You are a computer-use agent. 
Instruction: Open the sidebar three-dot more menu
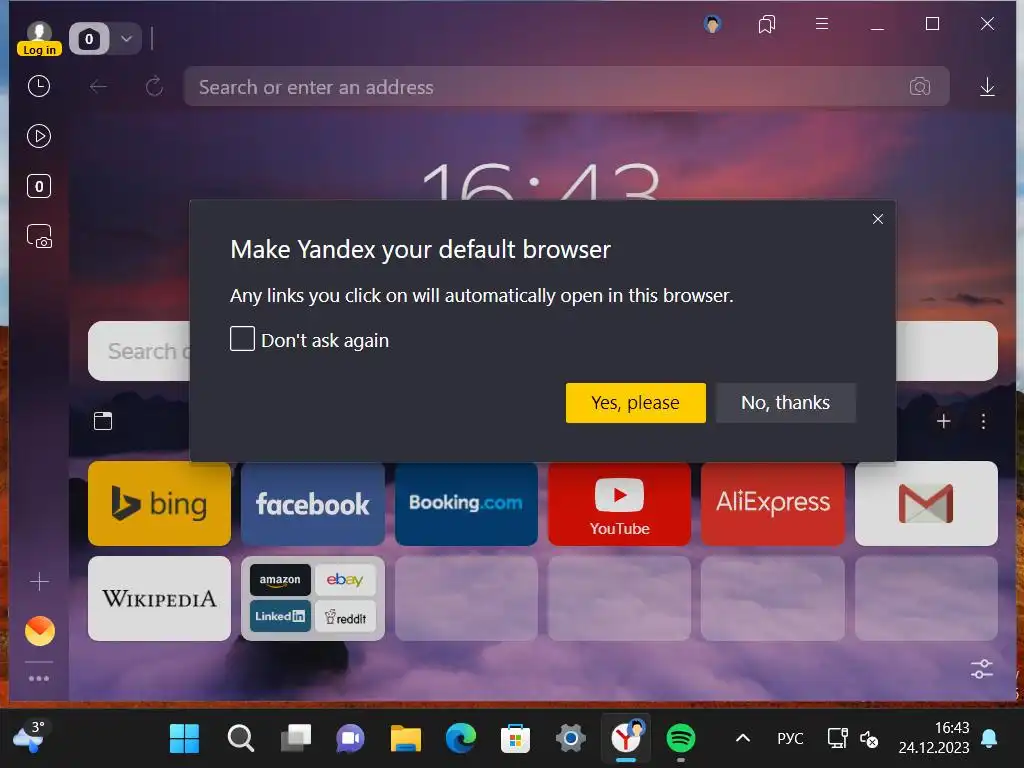[39, 679]
